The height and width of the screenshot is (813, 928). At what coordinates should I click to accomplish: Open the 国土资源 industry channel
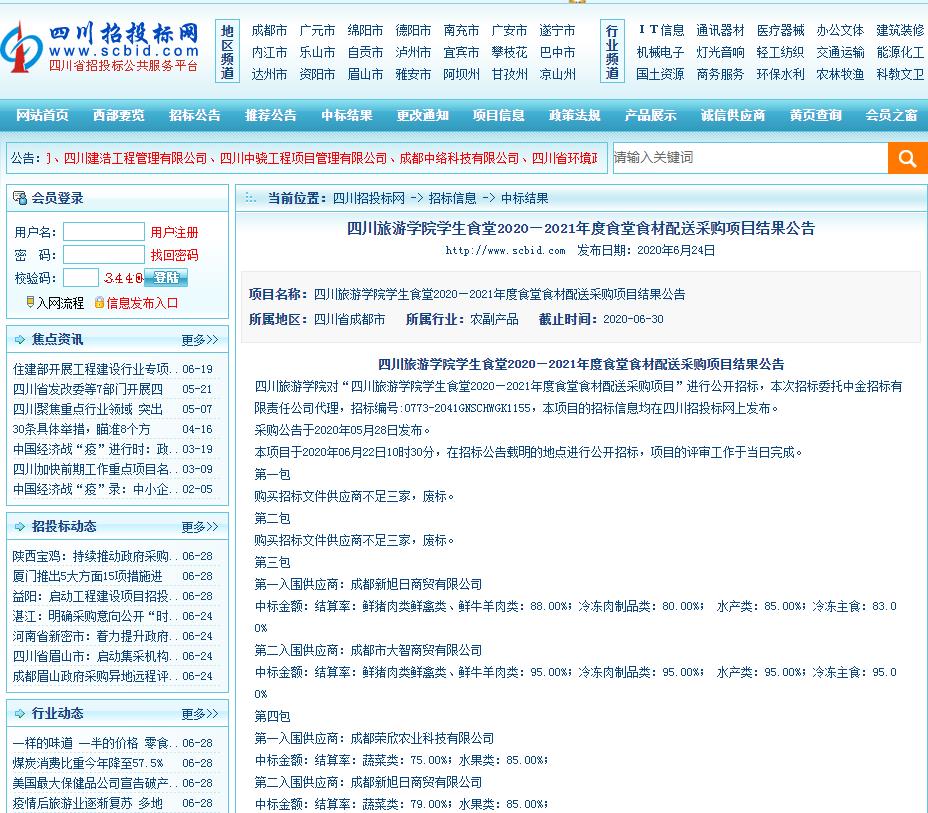(660, 74)
